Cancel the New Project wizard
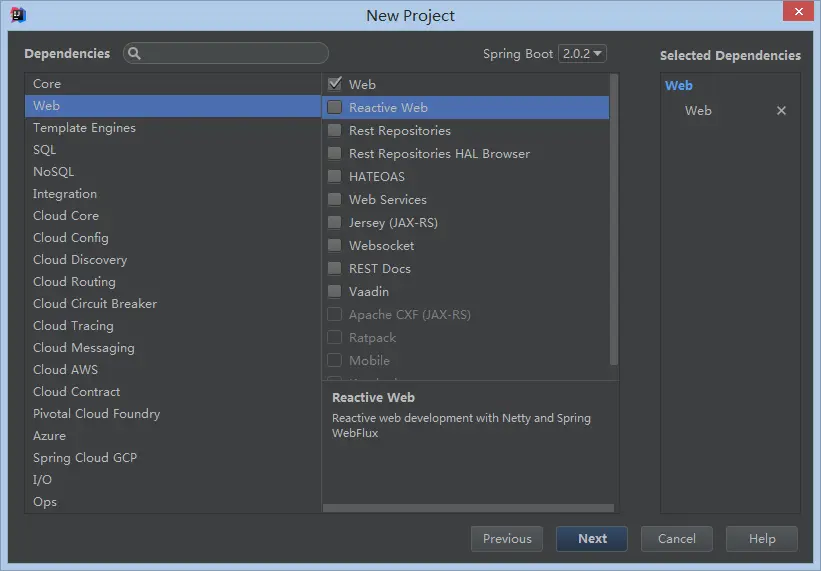 pos(676,539)
